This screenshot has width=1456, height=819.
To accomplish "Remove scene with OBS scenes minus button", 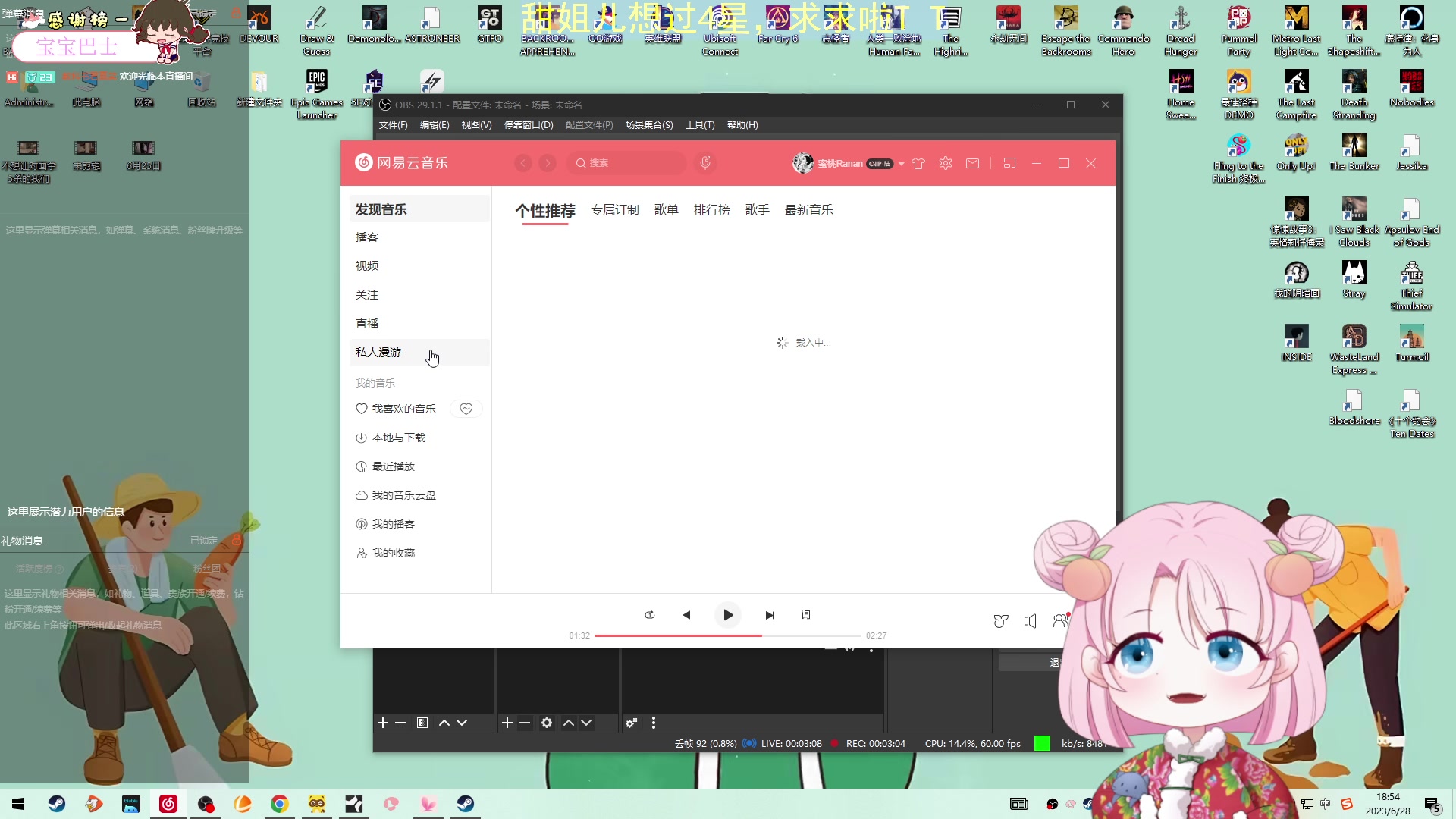I will click(x=400, y=723).
